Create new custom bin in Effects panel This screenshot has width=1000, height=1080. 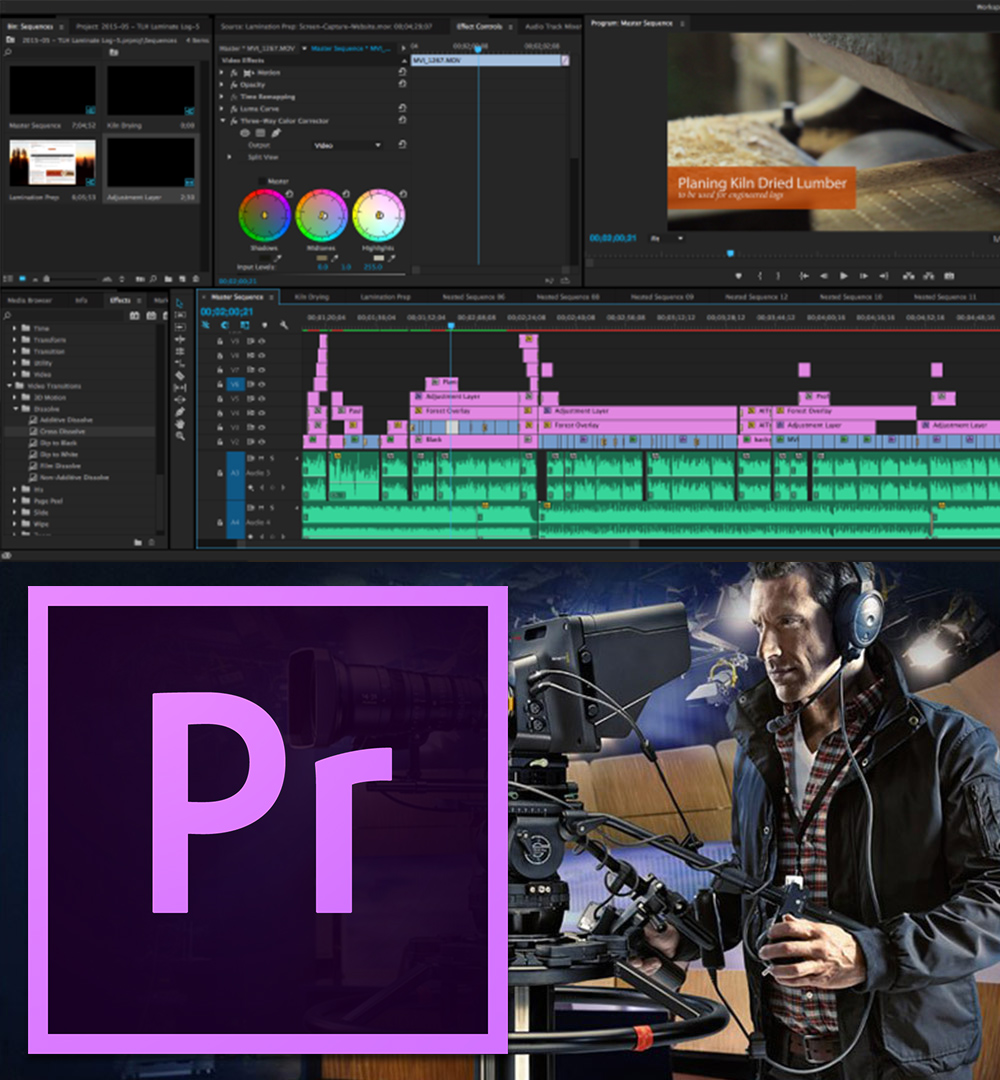click(138, 543)
